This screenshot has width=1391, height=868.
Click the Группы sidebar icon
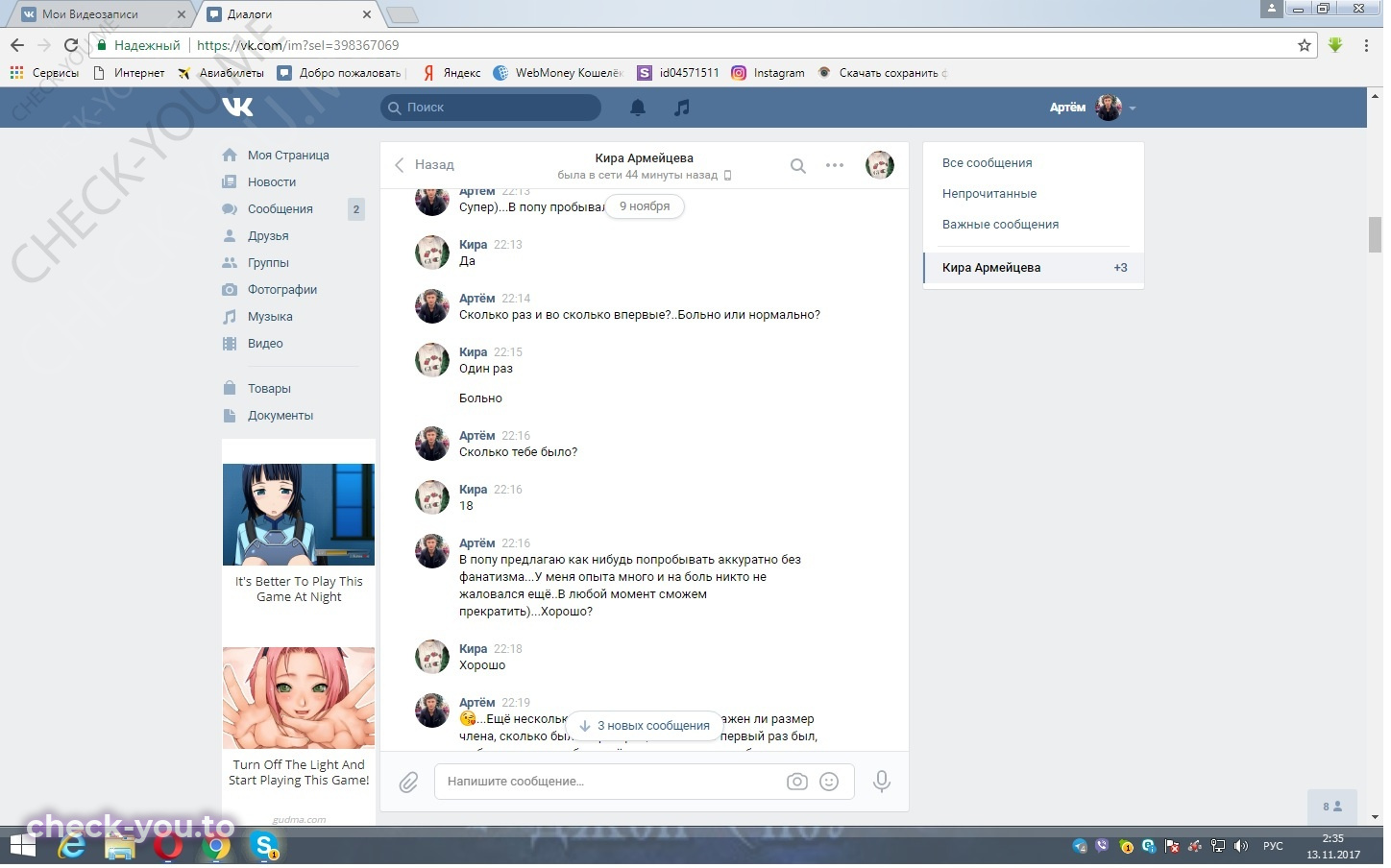(231, 263)
